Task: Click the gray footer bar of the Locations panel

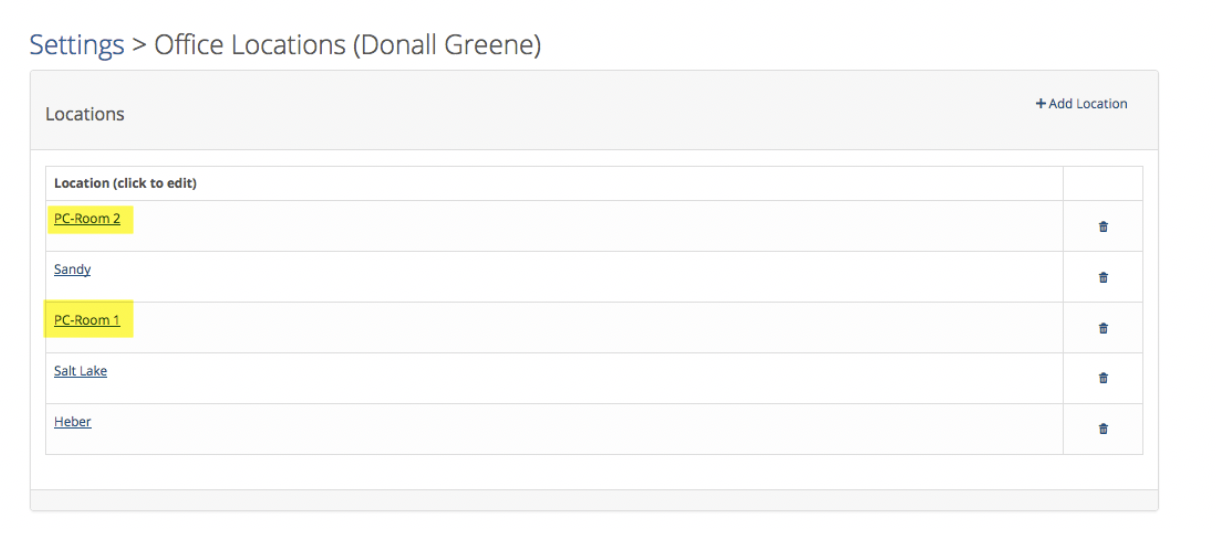Action: tap(594, 500)
